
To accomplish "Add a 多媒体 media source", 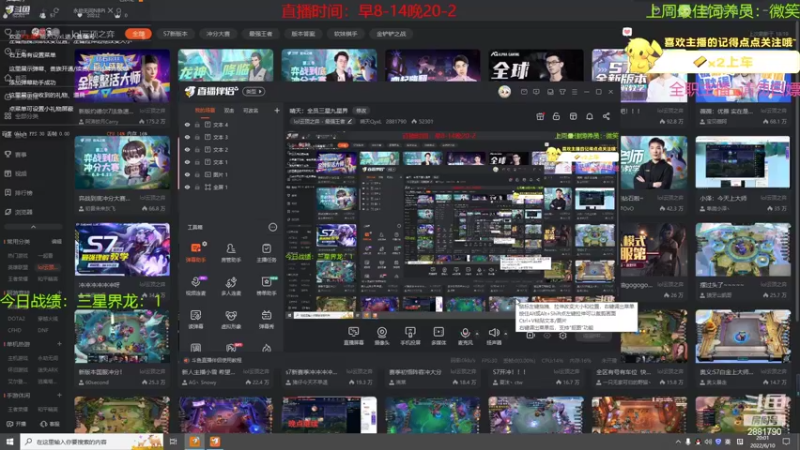I will click(x=438, y=336).
